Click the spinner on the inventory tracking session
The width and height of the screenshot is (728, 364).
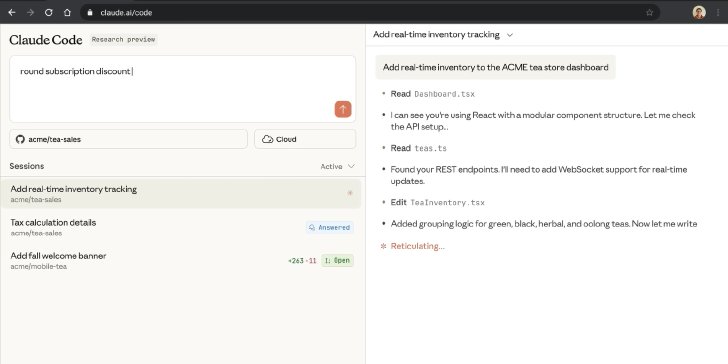(350, 193)
